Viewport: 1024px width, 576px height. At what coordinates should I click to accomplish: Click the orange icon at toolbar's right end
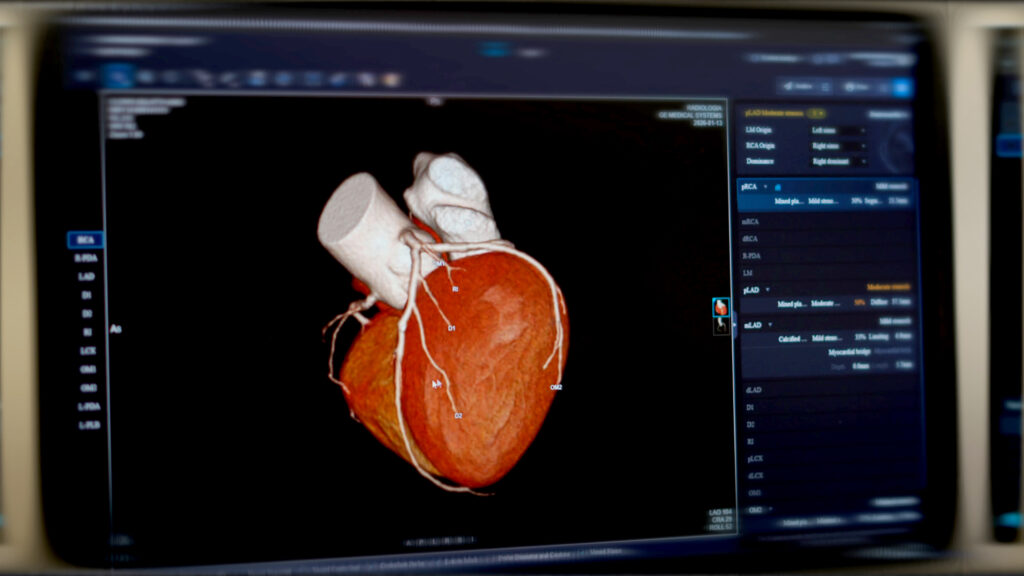coord(391,79)
